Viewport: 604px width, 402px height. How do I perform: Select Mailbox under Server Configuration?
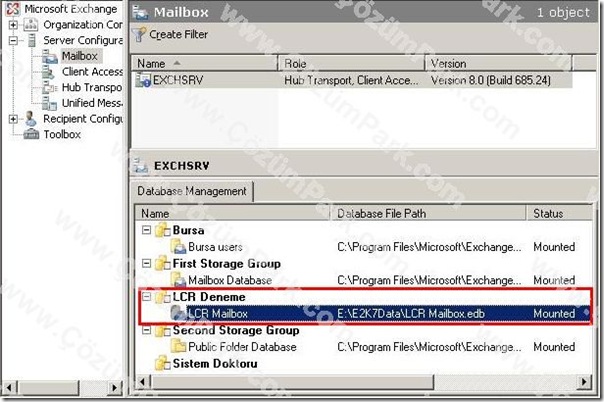click(x=79, y=56)
